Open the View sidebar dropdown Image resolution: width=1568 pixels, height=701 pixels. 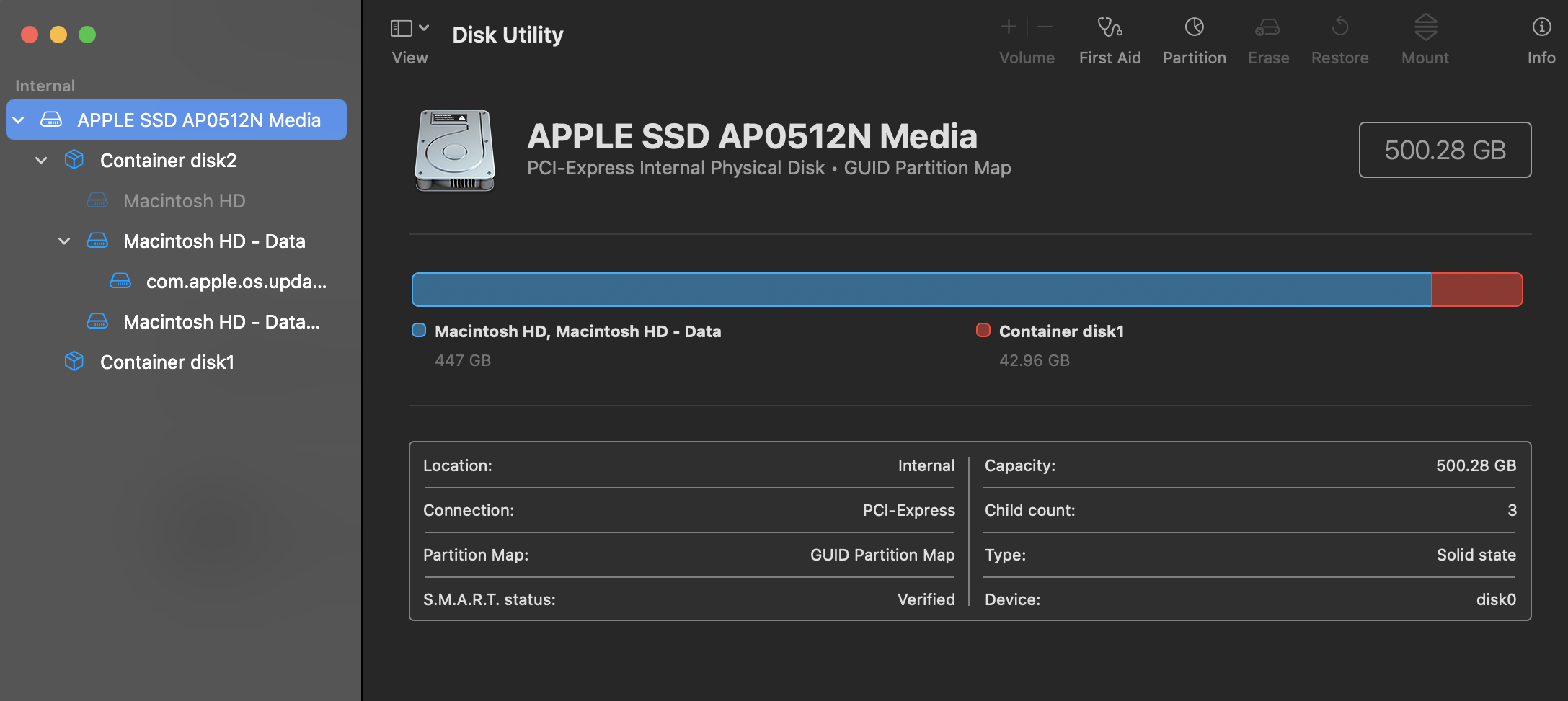coord(409,28)
